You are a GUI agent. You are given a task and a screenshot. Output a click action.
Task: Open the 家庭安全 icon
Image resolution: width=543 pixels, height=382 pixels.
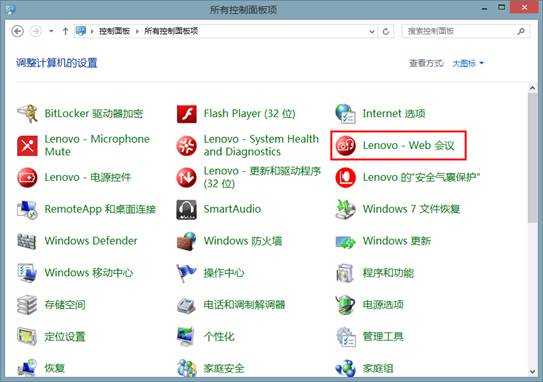[x=187, y=368]
